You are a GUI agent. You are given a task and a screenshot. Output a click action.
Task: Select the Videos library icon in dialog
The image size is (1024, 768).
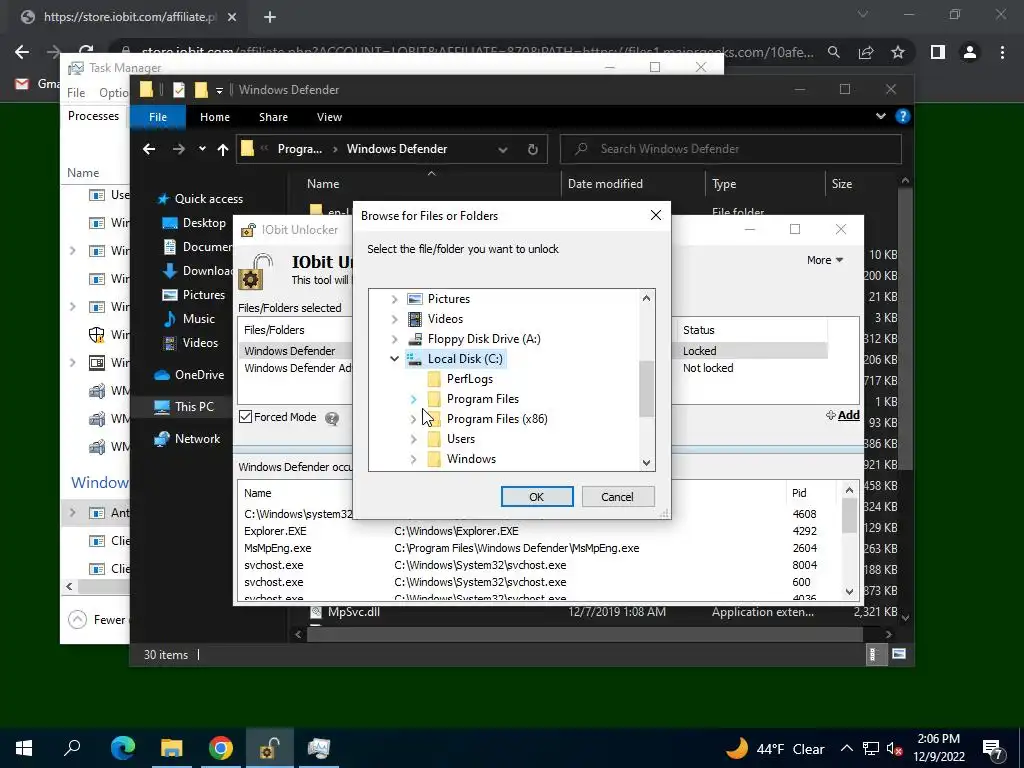415,319
